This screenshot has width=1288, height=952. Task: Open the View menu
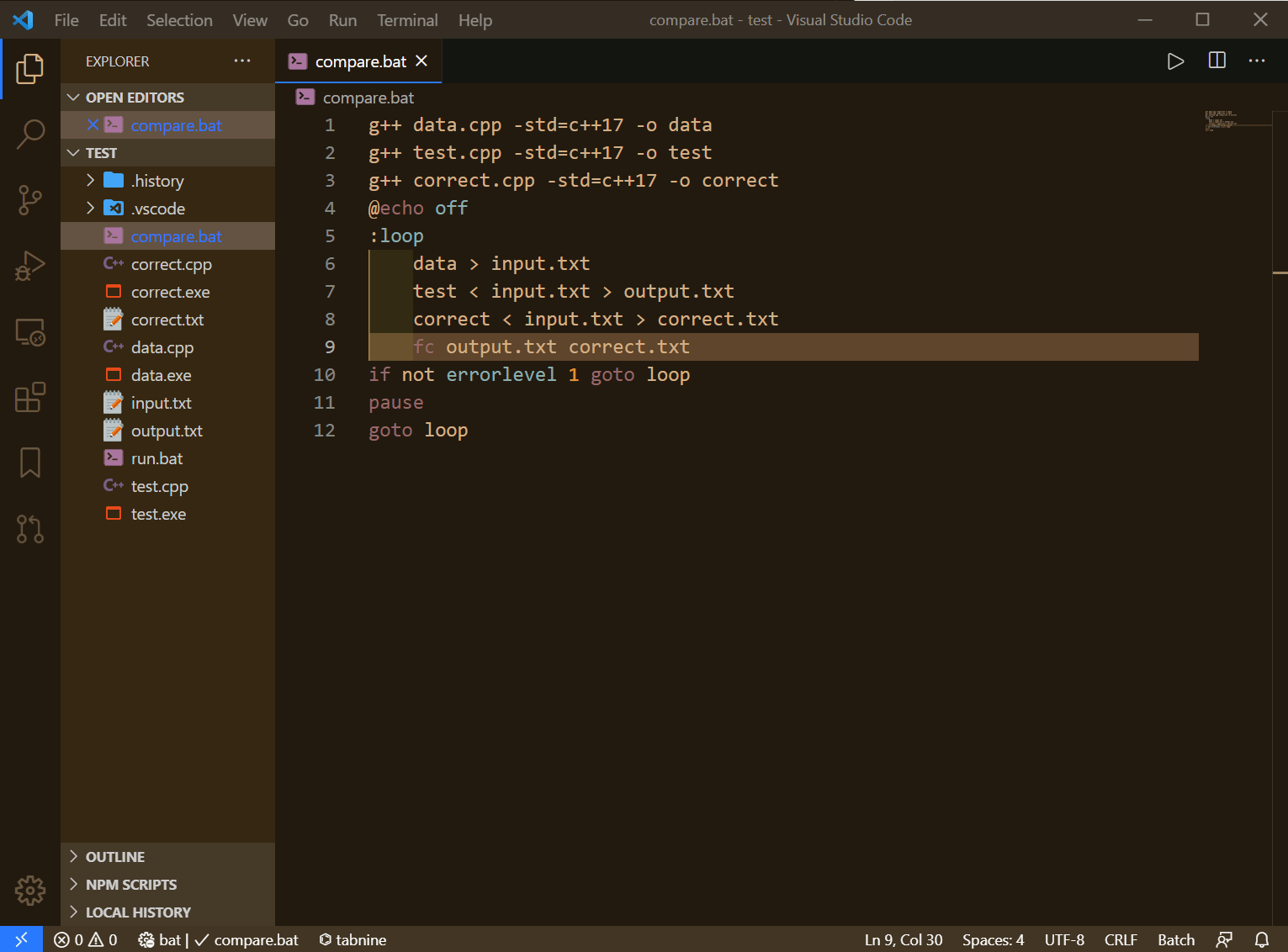coord(250,20)
